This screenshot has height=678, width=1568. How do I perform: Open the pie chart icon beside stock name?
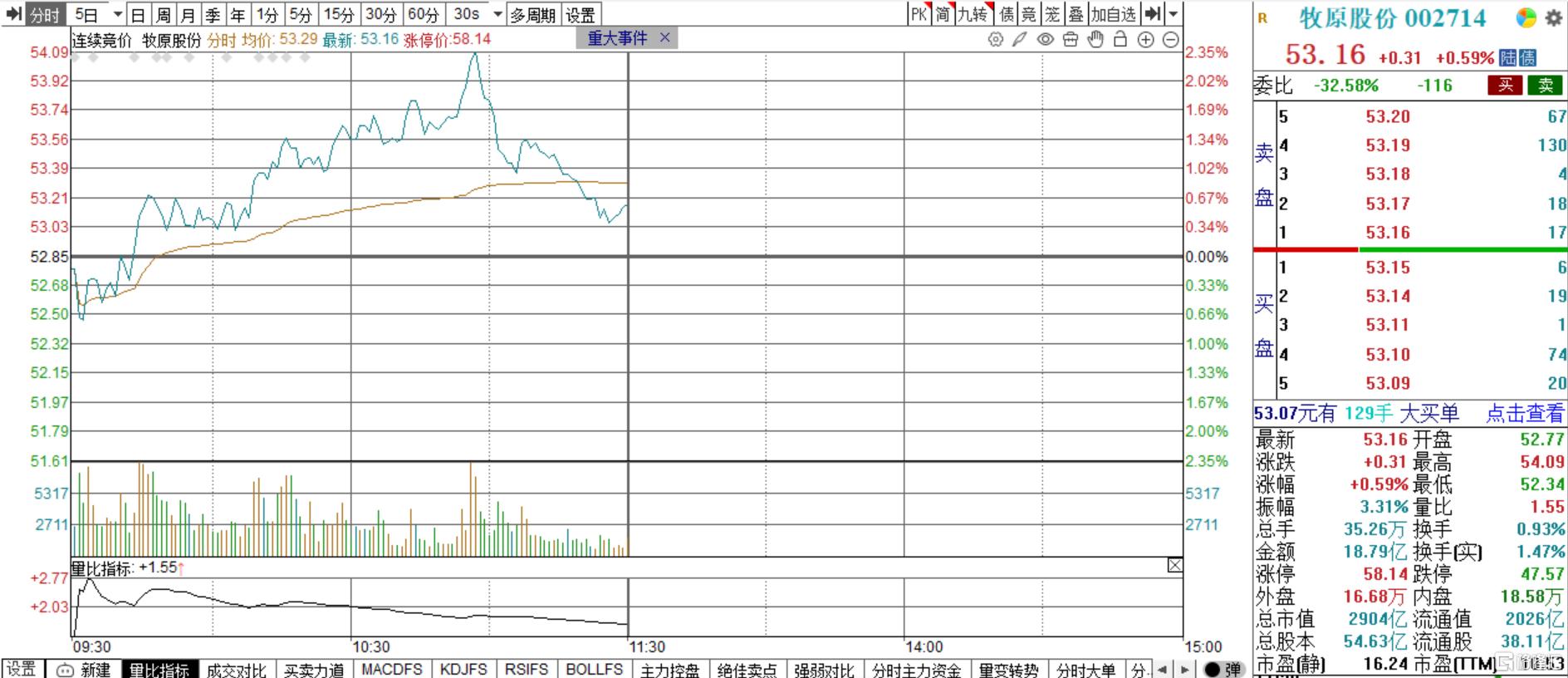[x=1526, y=17]
